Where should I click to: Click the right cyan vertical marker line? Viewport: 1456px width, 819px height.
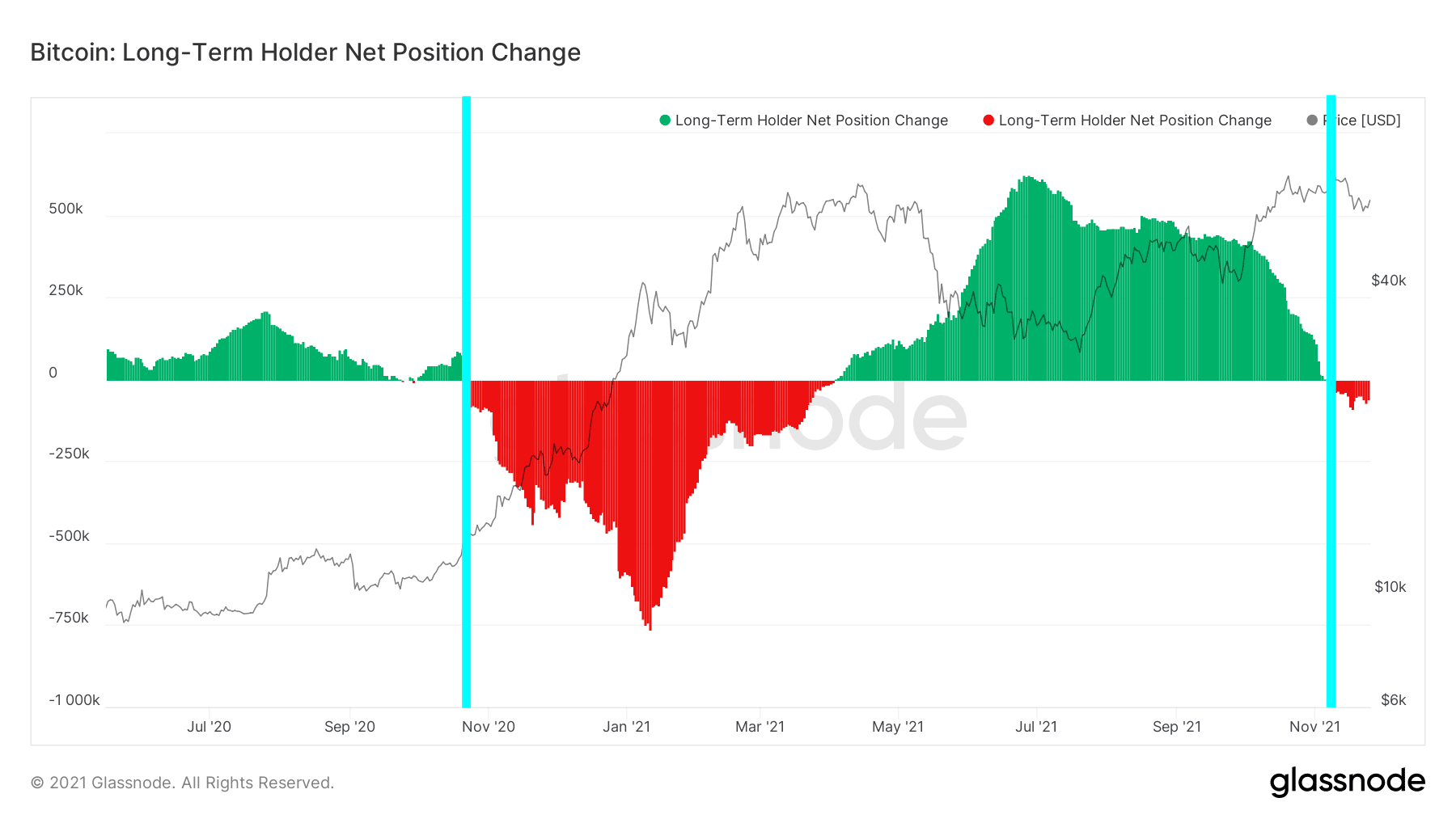point(1331,402)
